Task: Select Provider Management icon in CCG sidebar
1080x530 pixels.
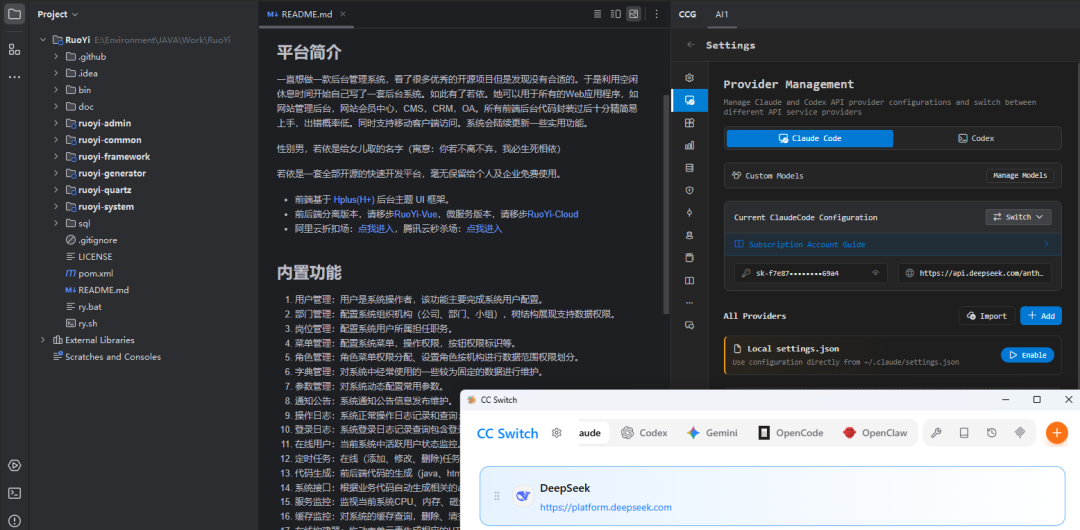Action: tap(689, 101)
